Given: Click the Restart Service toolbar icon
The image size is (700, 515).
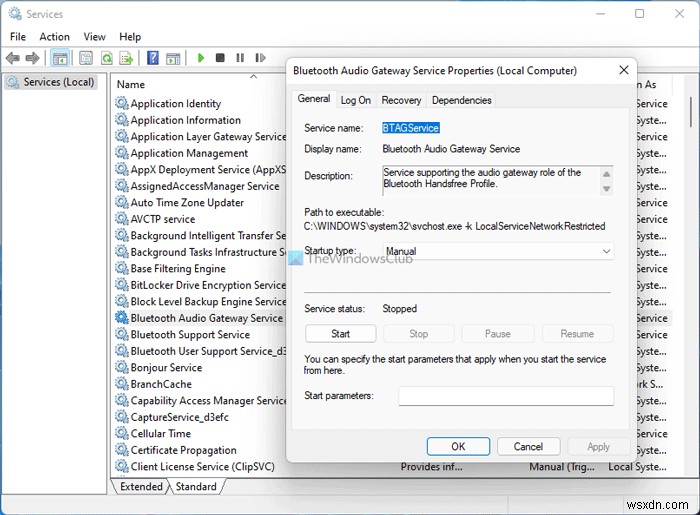Looking at the screenshot, I should click(260, 58).
